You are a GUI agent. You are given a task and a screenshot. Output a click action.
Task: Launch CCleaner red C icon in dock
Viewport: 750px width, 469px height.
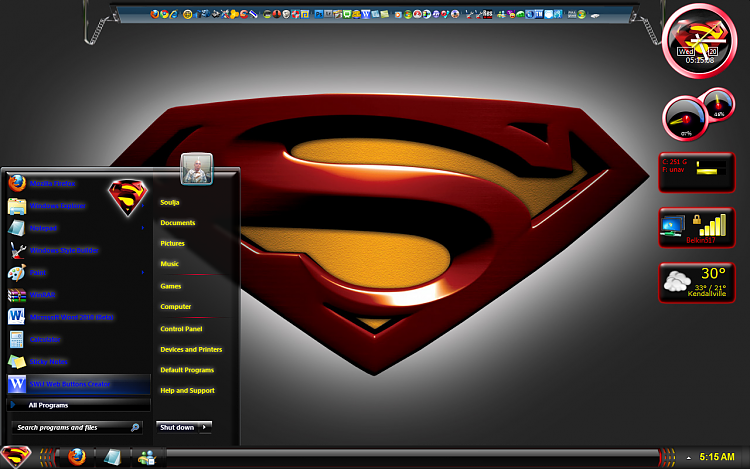(x=244, y=14)
